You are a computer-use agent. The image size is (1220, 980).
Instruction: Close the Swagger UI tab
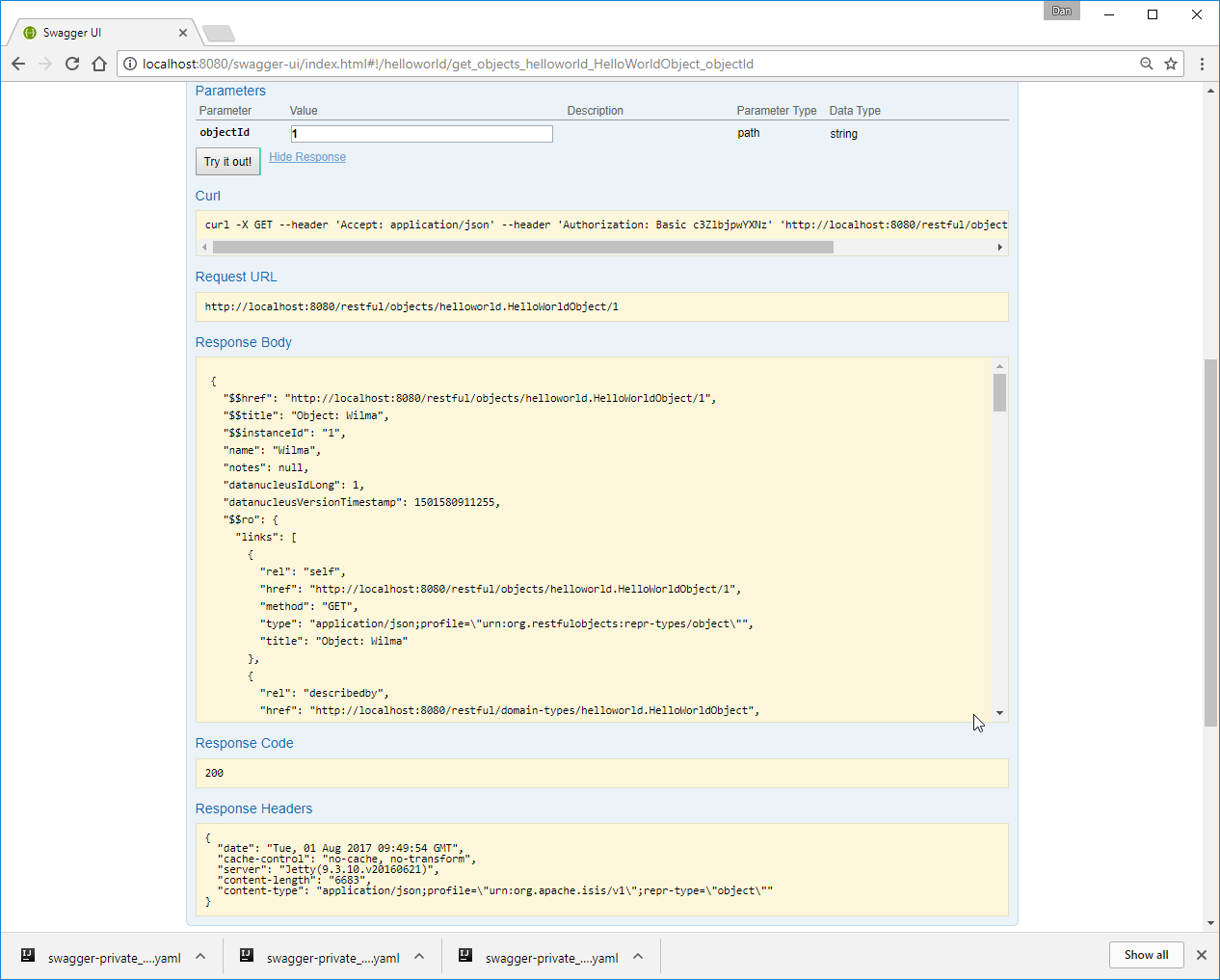pos(183,33)
